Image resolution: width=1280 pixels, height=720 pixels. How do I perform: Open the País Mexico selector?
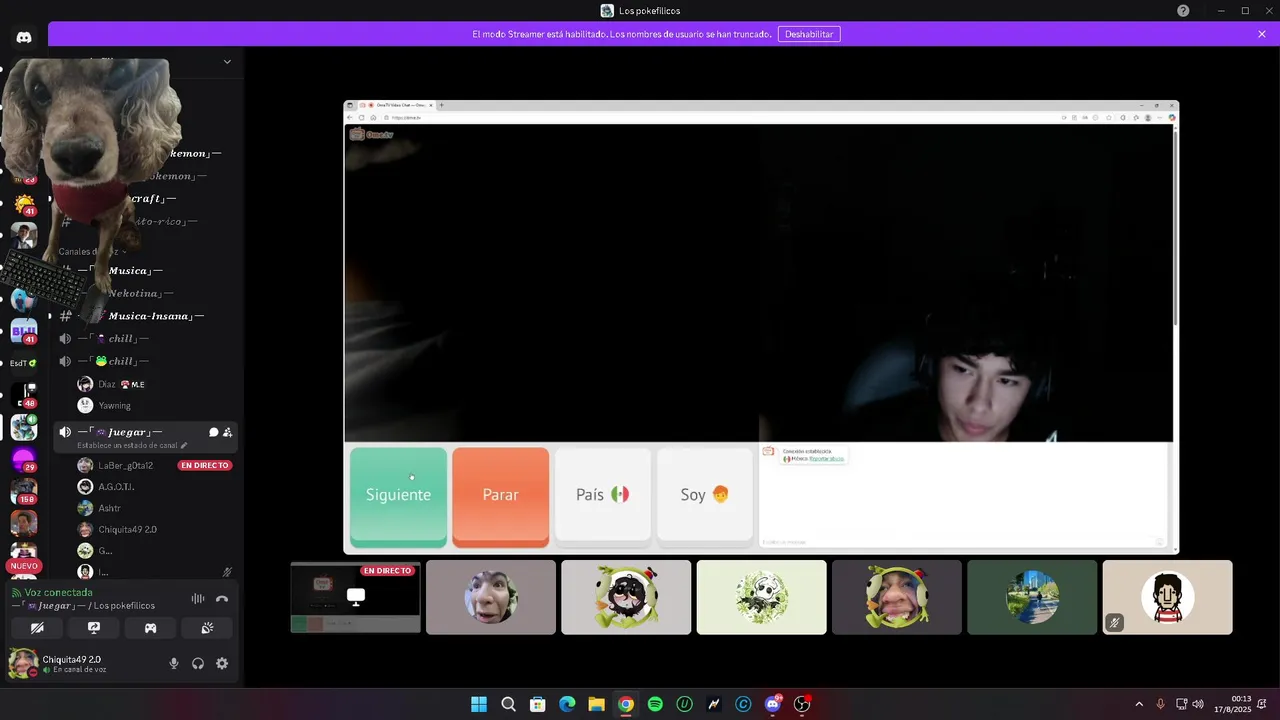tap(603, 495)
